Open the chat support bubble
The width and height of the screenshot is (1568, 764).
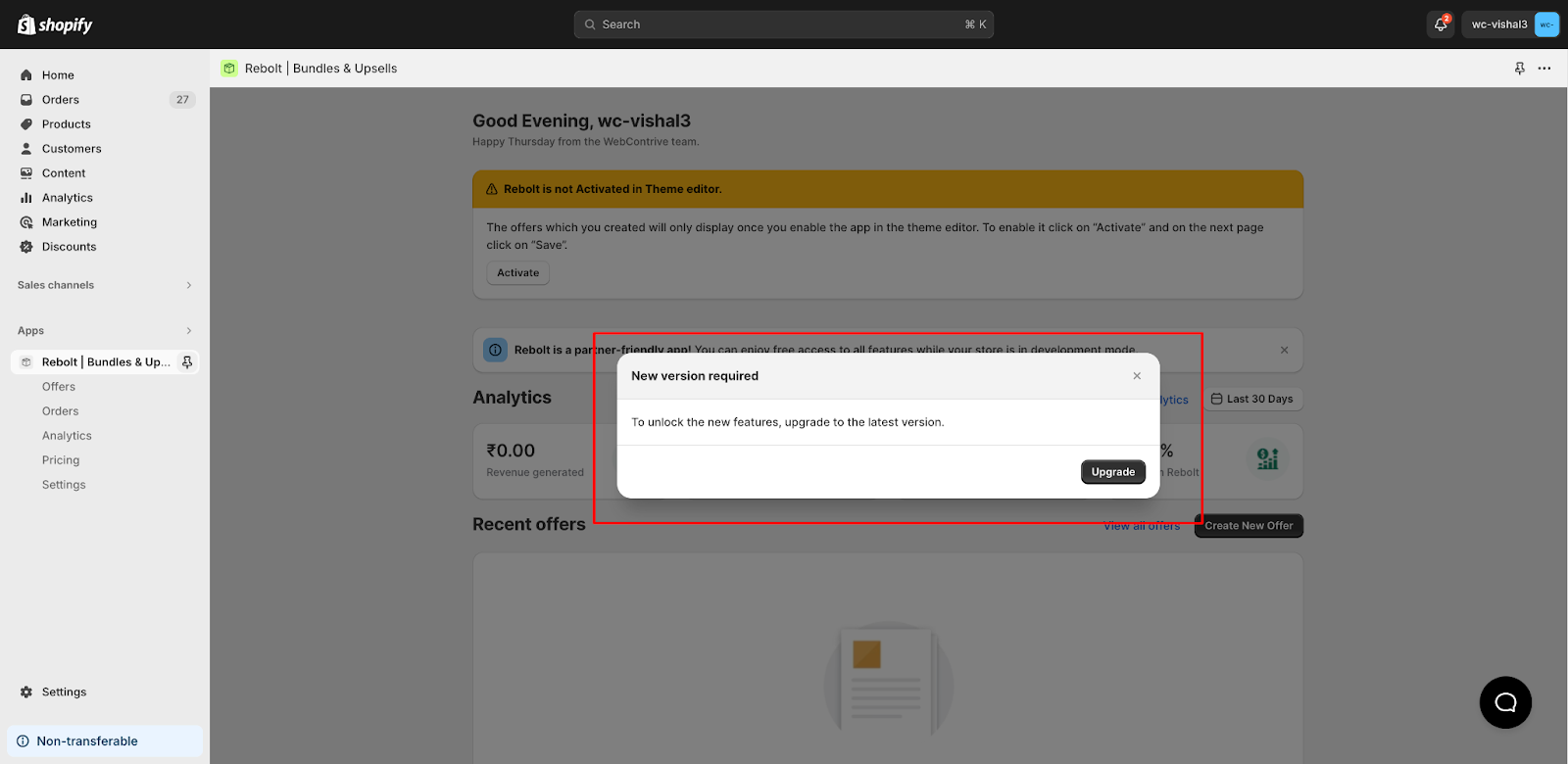pyautogui.click(x=1505, y=702)
